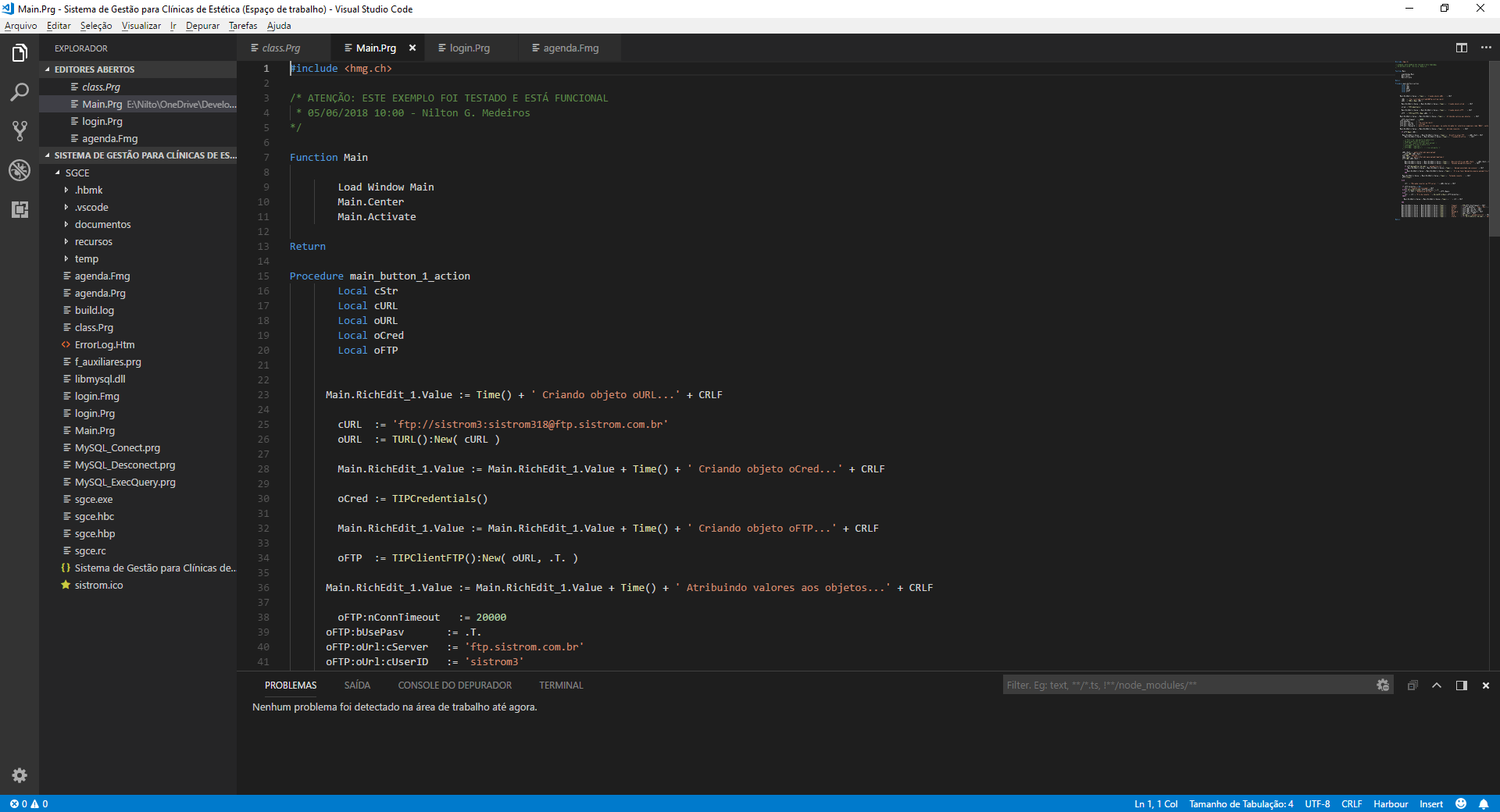The image size is (1500, 812).
Task: Open the Extensions view icon
Action: [x=20, y=209]
